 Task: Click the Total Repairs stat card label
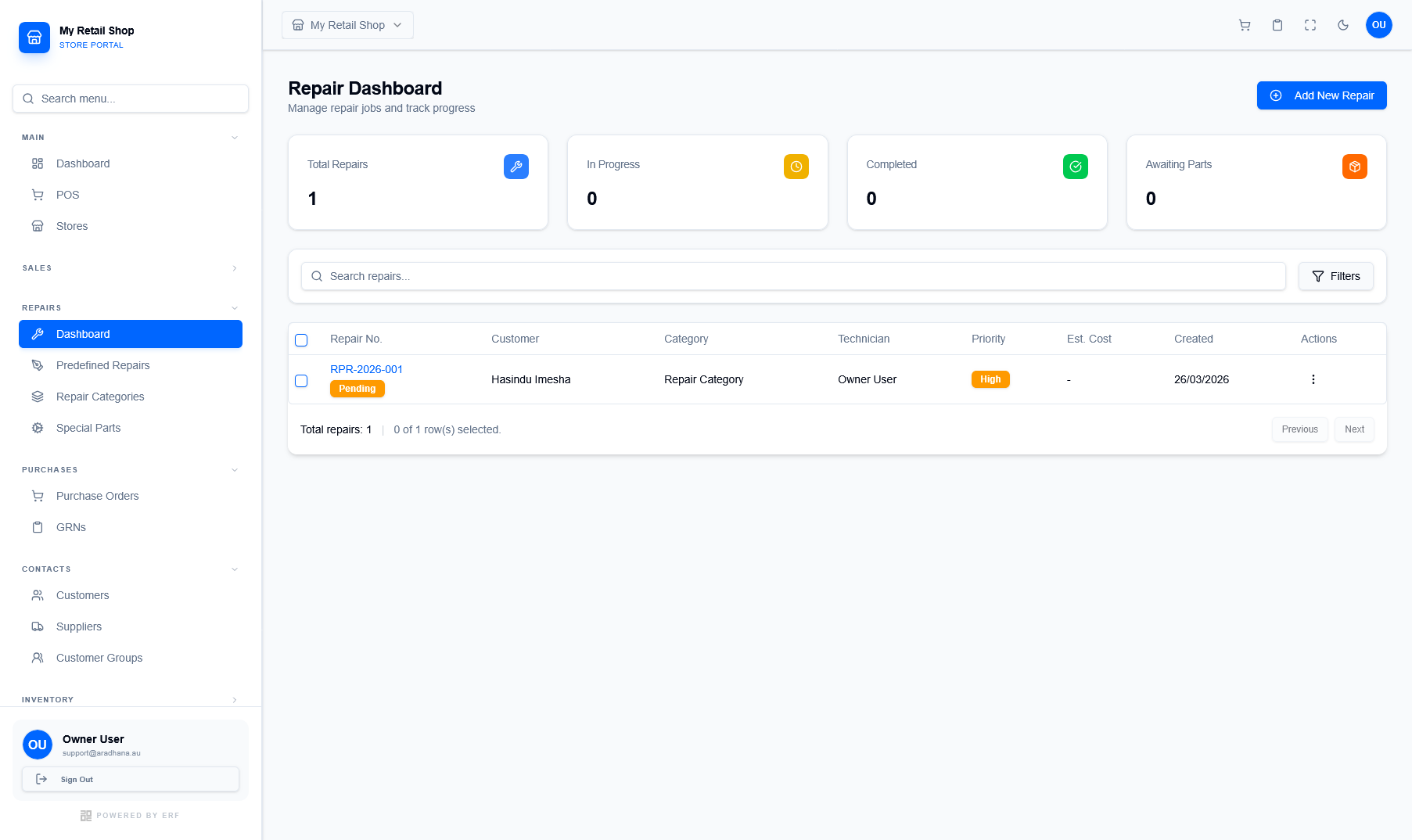[337, 164]
